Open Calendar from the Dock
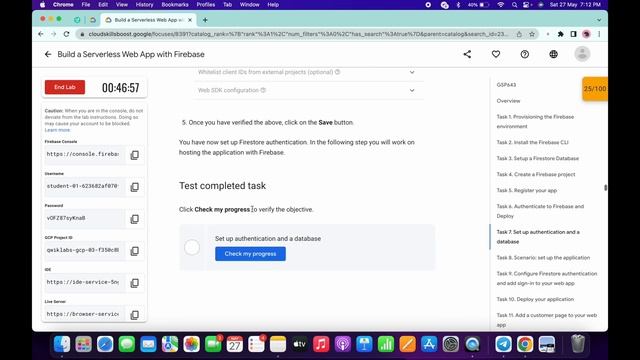 click(x=235, y=344)
